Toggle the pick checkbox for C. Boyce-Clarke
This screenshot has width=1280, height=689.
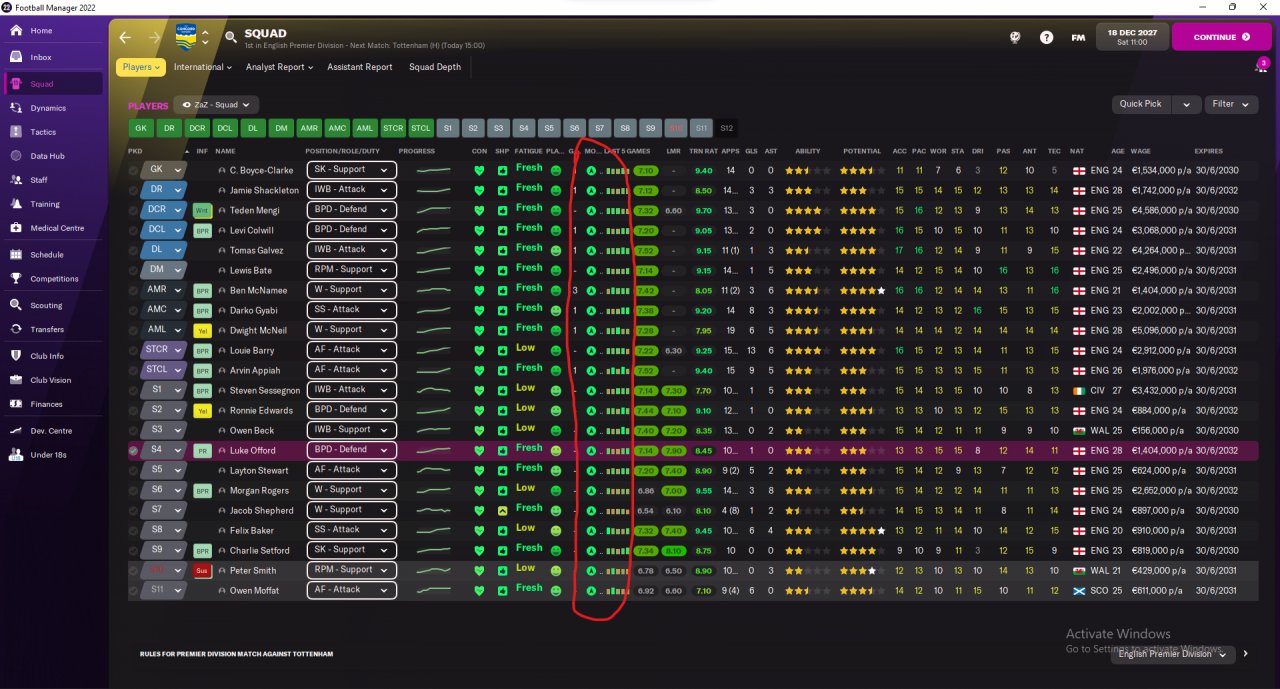pos(134,170)
